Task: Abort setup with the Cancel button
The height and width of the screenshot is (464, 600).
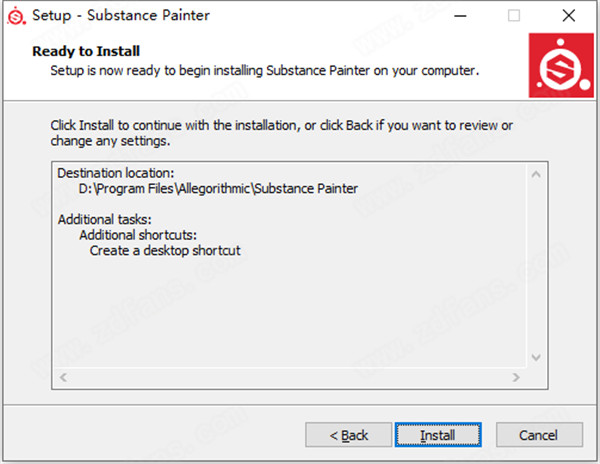Action: click(539, 435)
